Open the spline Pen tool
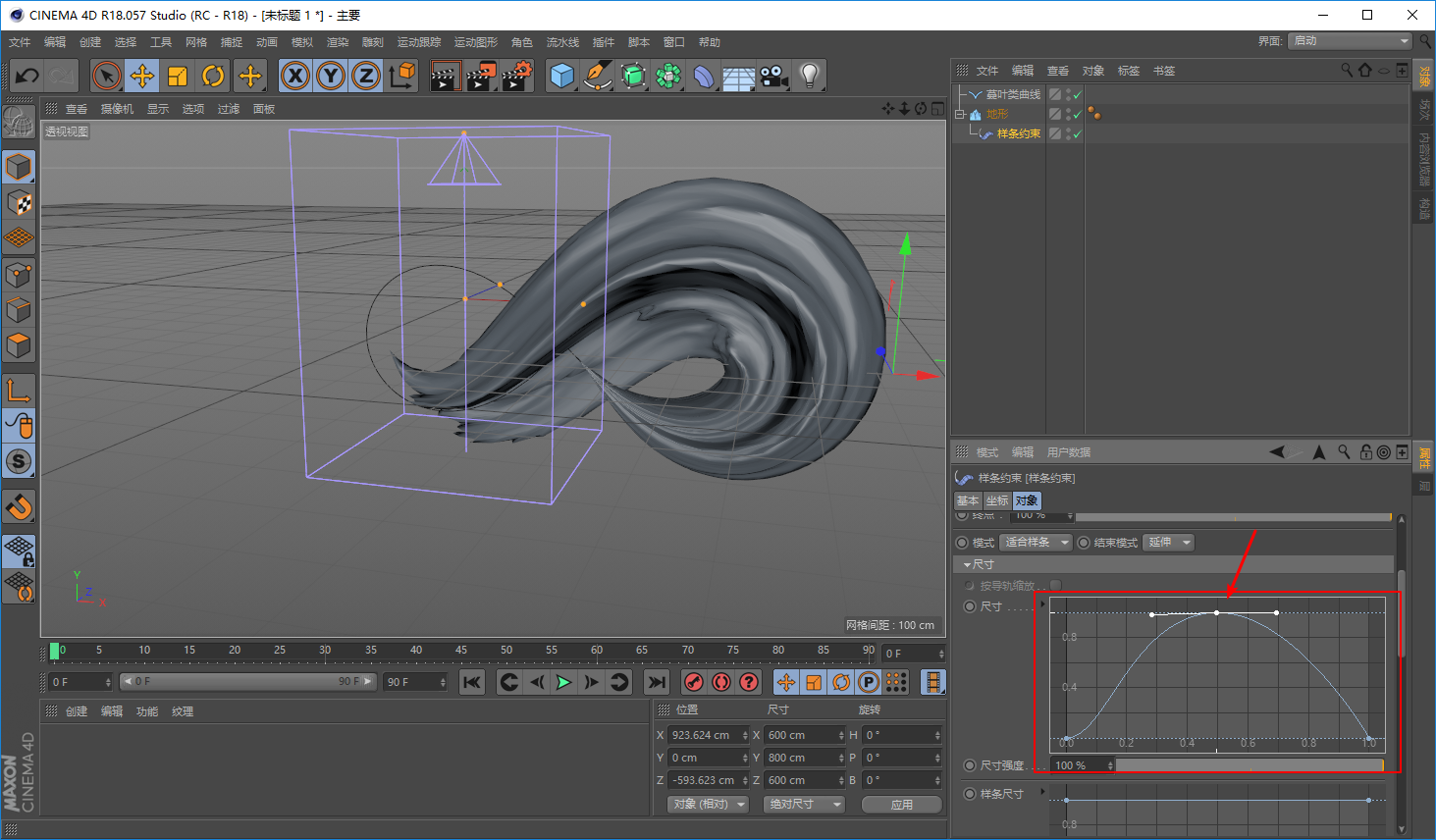 pyautogui.click(x=597, y=76)
